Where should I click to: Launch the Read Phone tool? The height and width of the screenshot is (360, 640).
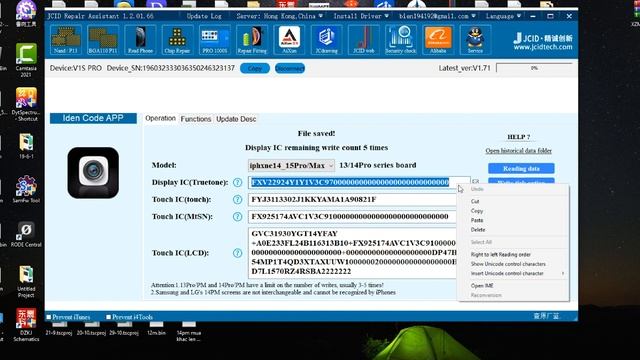(x=140, y=40)
